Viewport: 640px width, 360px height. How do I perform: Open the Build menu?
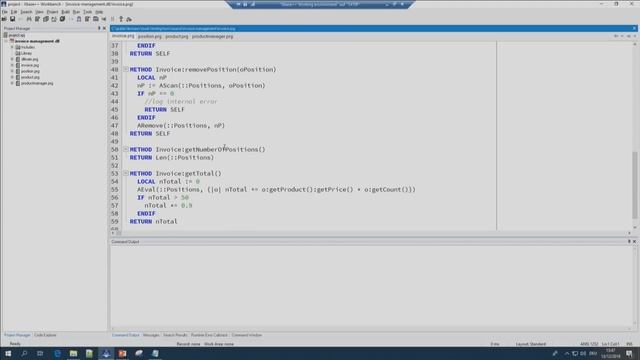[65, 12]
